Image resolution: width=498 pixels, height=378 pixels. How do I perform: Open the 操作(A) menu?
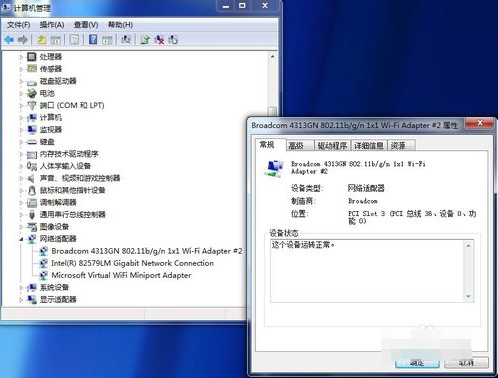coord(52,25)
